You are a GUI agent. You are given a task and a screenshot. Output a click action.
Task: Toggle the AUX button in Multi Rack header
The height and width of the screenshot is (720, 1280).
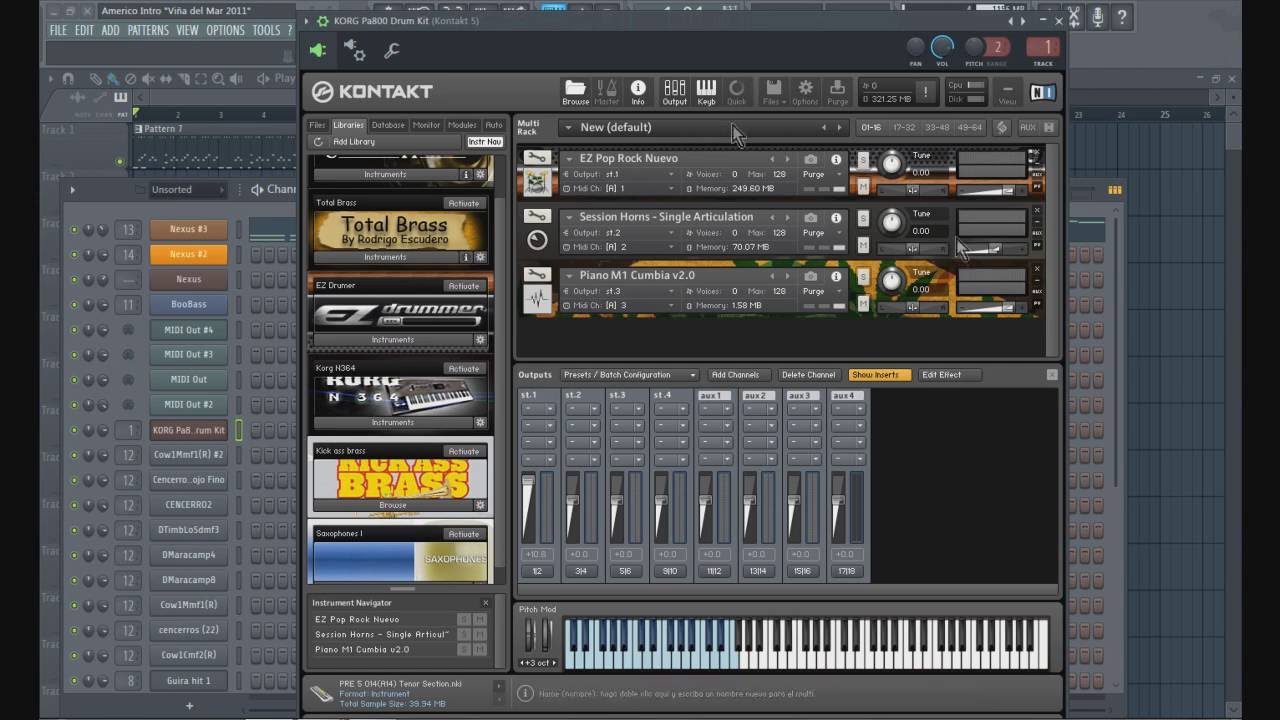1027,127
